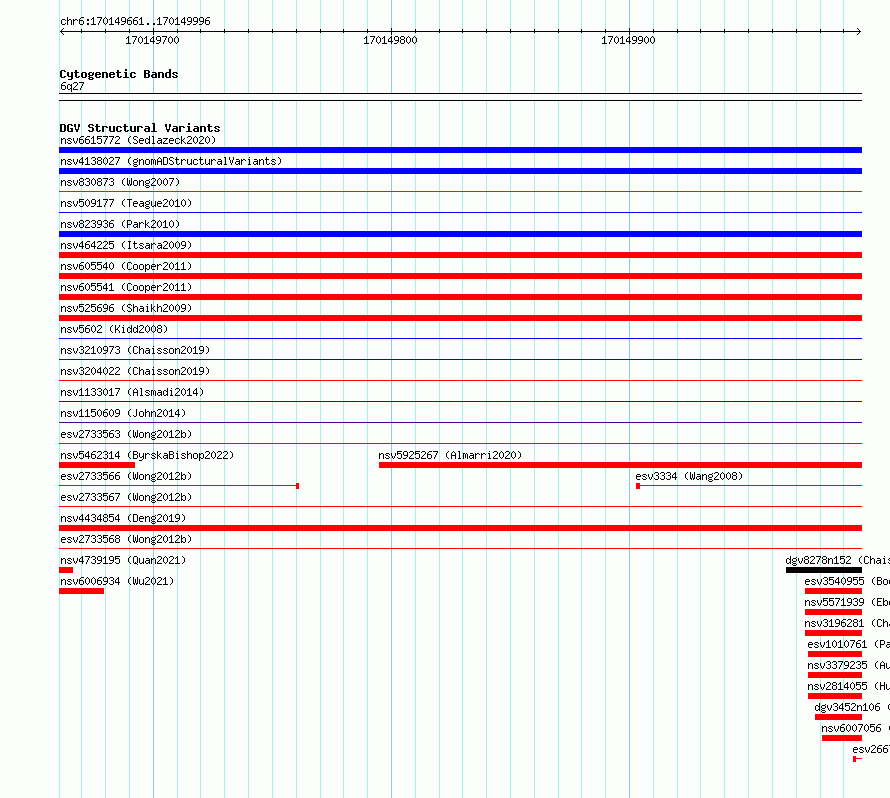This screenshot has width=890, height=798.
Task: Click esv2733566 (Wong2012b) label
Action: [x=126, y=476]
